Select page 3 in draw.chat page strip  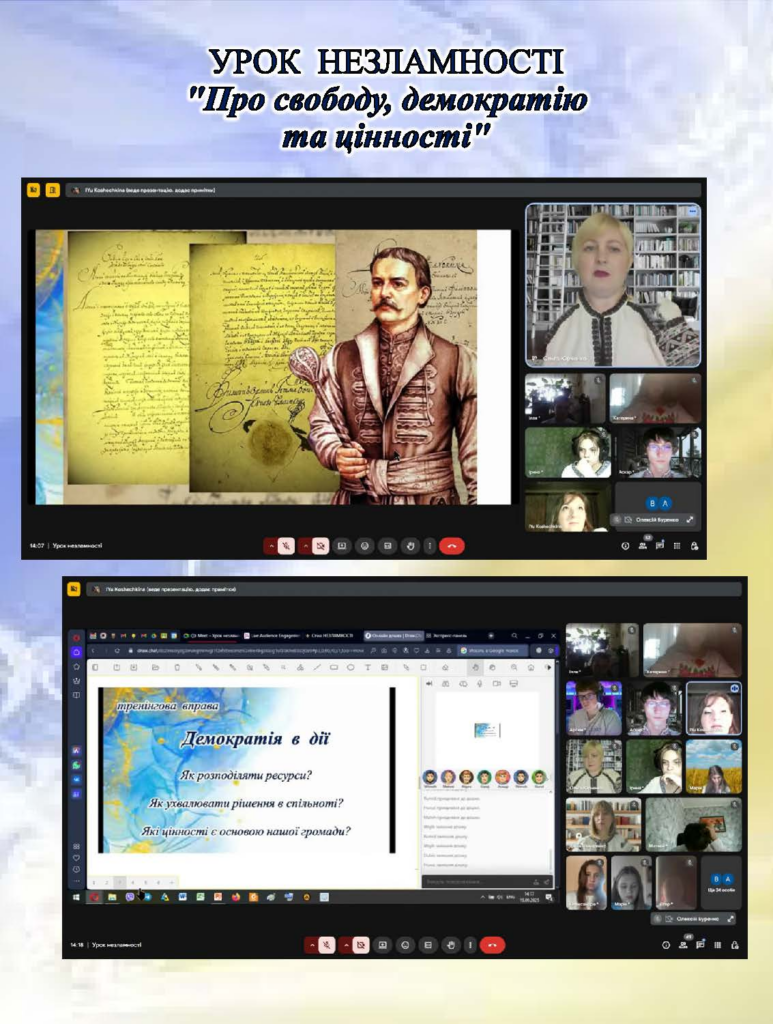pos(120,882)
